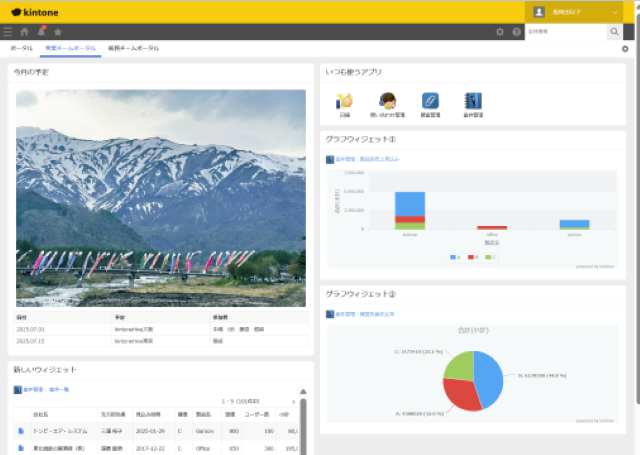Viewport: 640px width, 455px height.
Task: Launch the 日報 app icon
Action: coord(344,105)
